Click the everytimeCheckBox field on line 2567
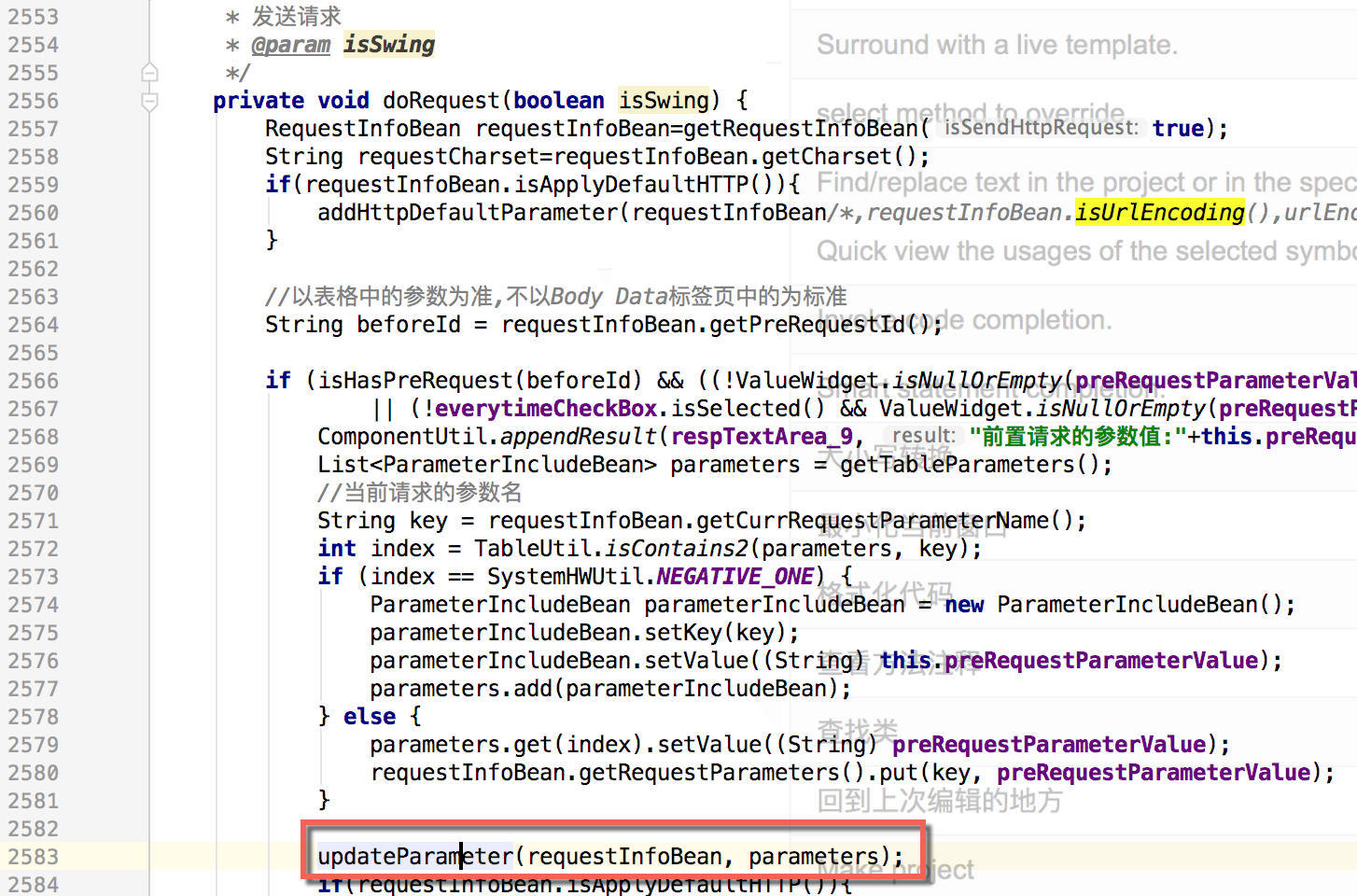 click(547, 409)
